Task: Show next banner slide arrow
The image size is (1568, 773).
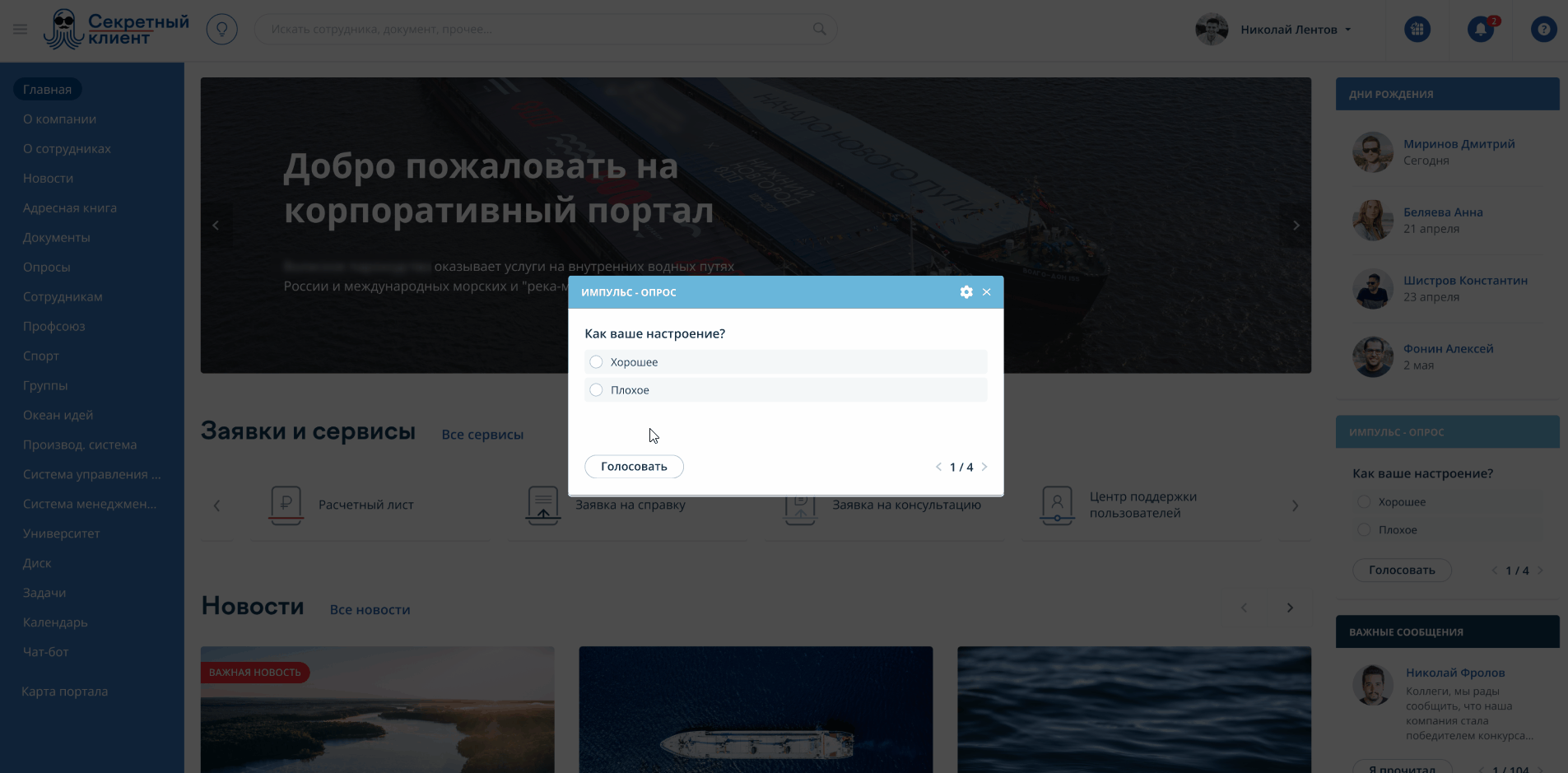Action: (1296, 226)
